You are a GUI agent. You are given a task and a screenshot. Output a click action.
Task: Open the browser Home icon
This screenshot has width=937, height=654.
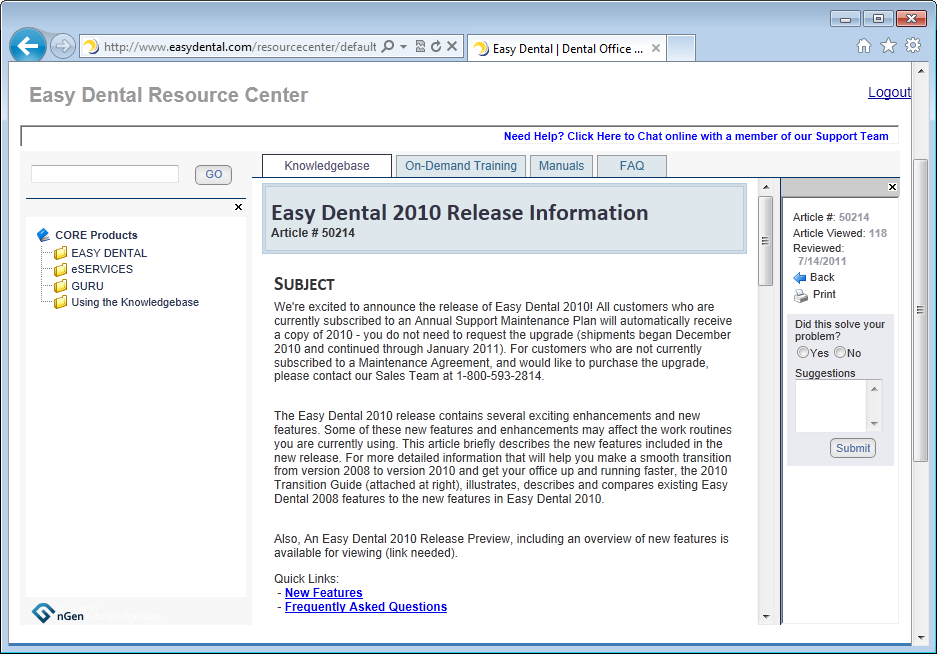[x=863, y=45]
